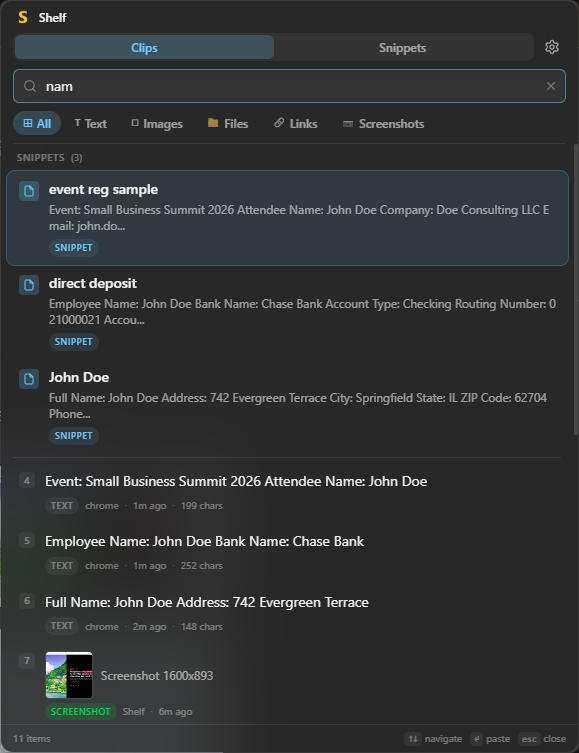Click the "SNIPPETS (3)" section header
This screenshot has height=753, width=579.
click(49, 158)
